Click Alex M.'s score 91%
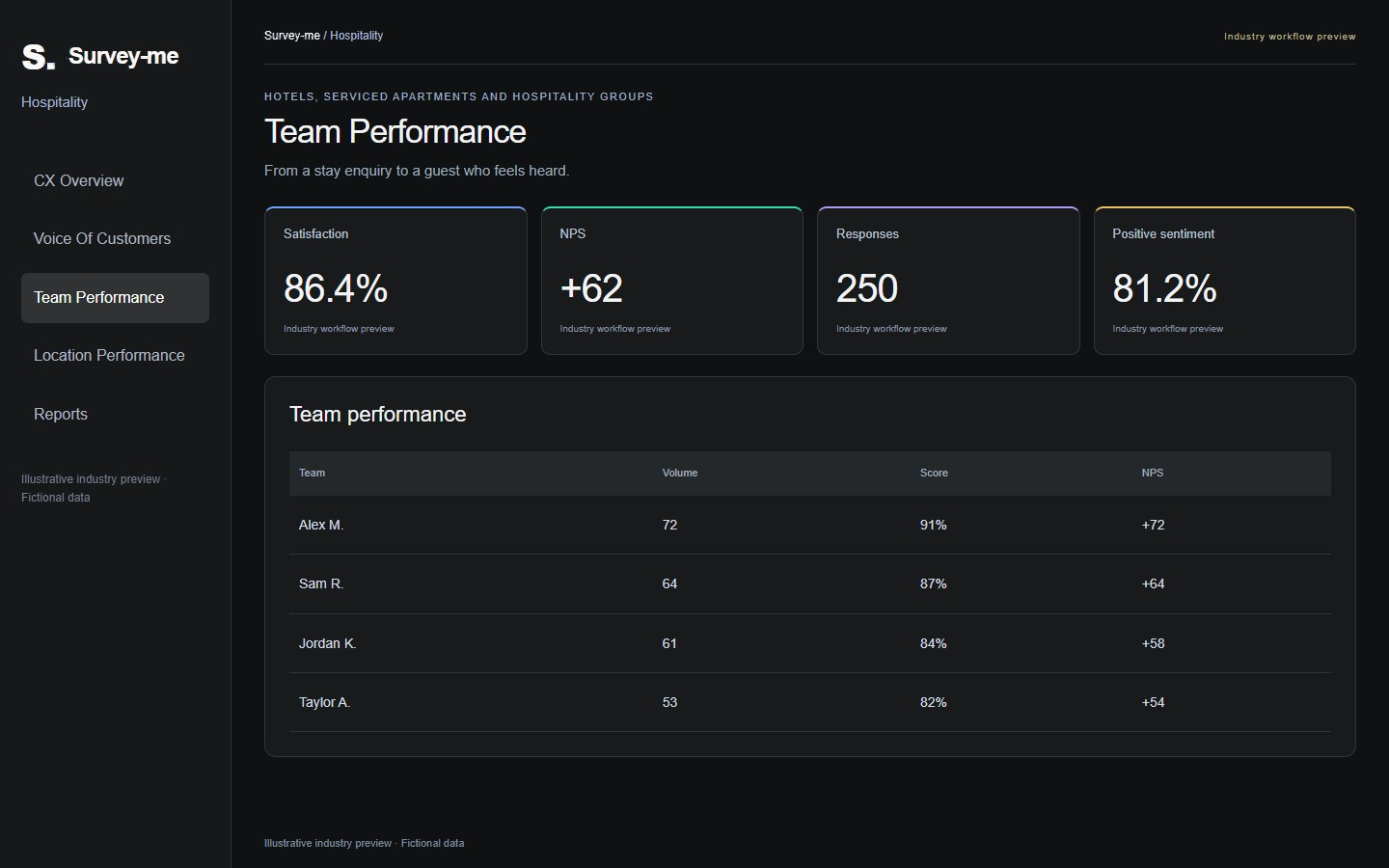The width and height of the screenshot is (1389, 868). (x=934, y=525)
